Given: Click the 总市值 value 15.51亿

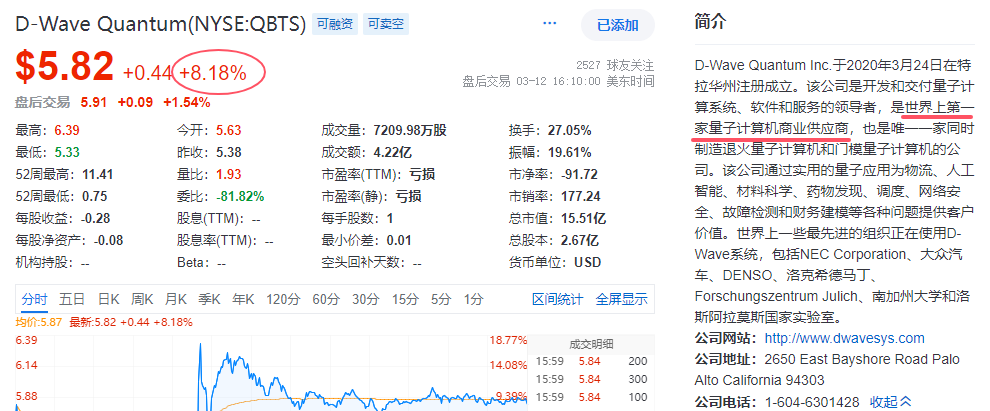Looking at the screenshot, I should coord(583,218).
